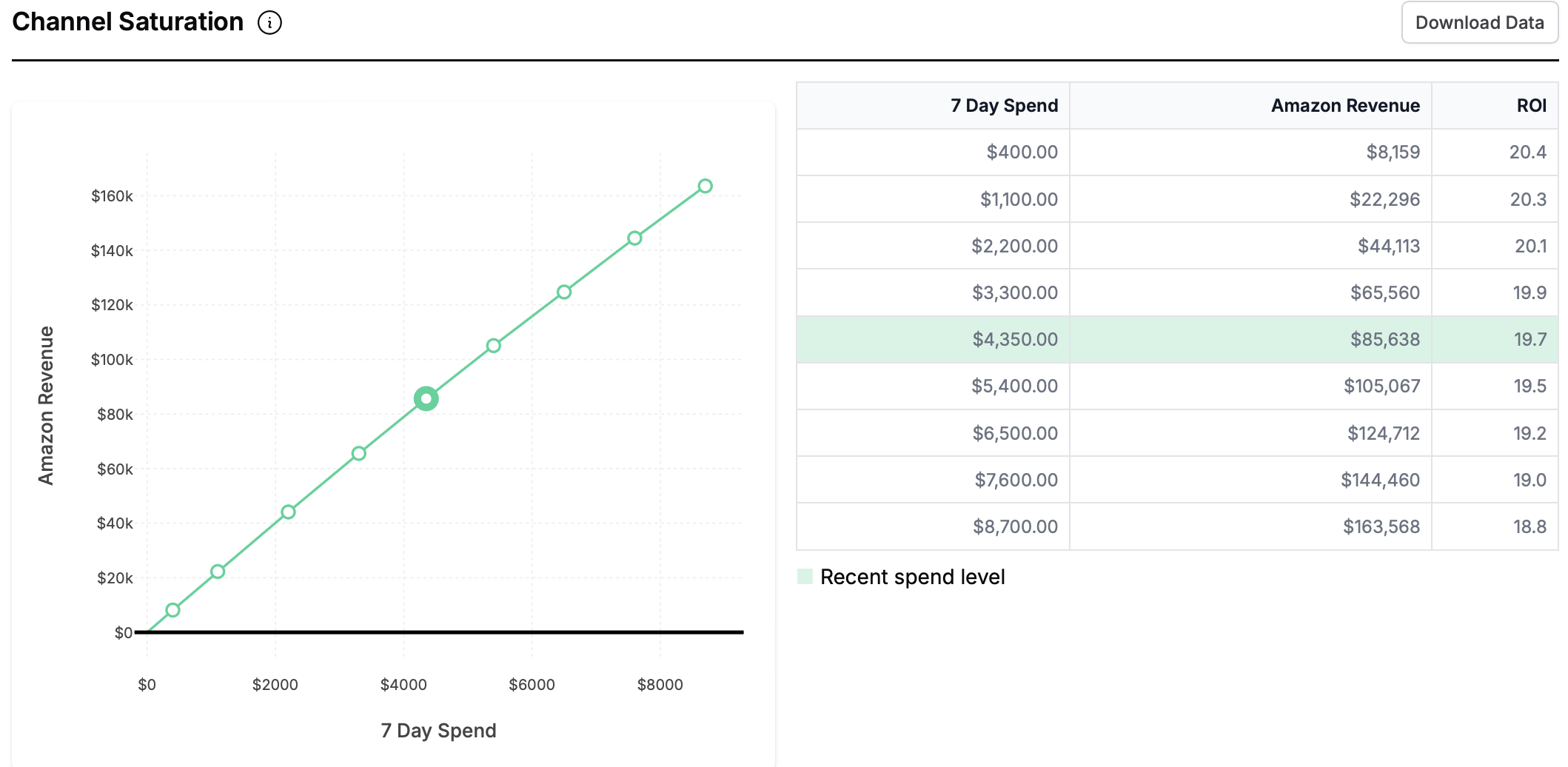Viewport: 1568px width, 767px height.
Task: Select the highlighted $4,350.00 spend row
Action: coord(1177,340)
